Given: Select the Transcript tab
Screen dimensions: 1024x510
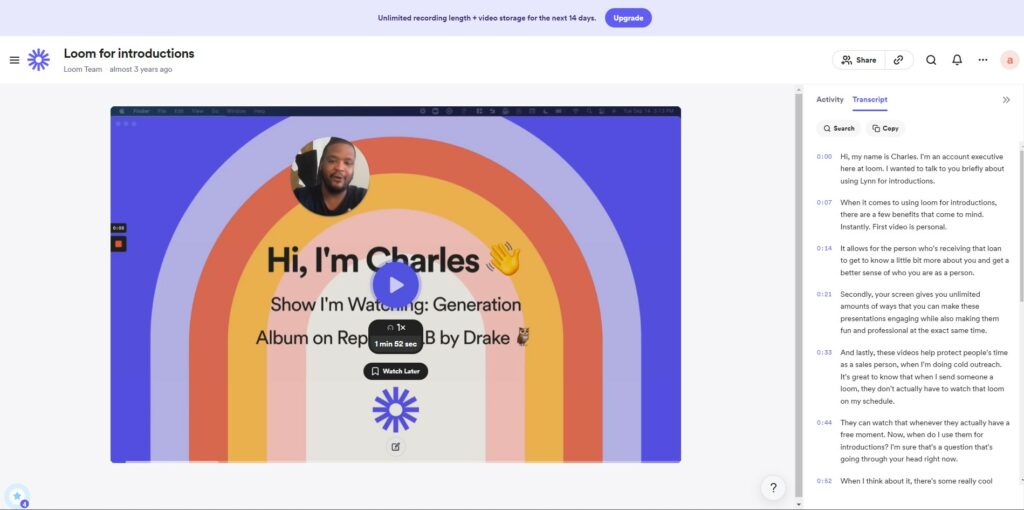Looking at the screenshot, I should click(x=870, y=100).
